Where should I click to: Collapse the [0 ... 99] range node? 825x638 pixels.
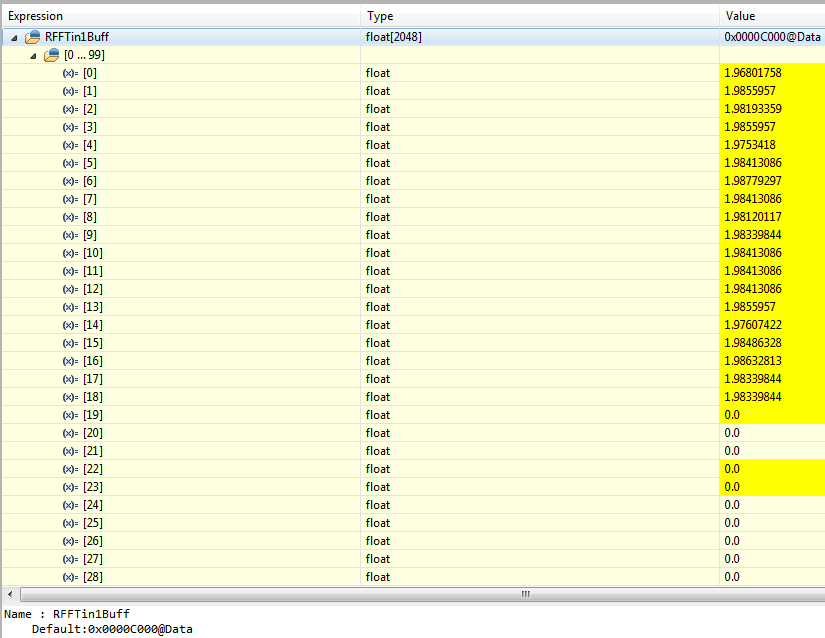(x=33, y=56)
